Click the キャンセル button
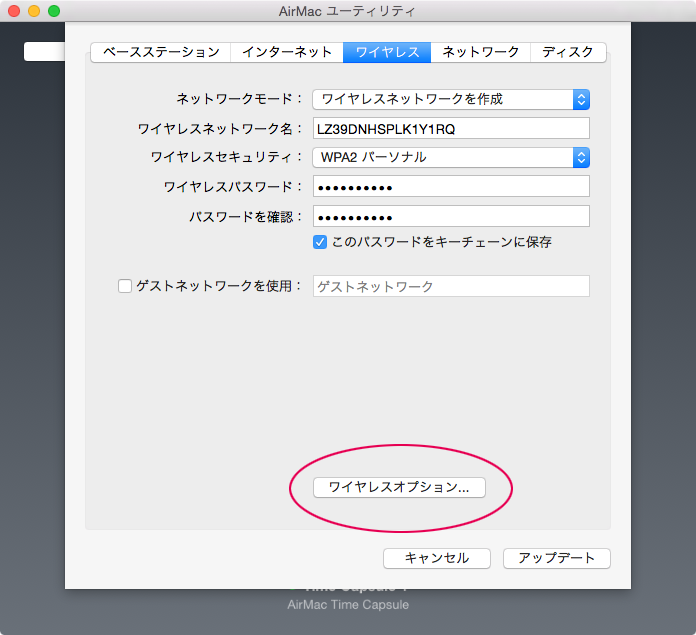Screen dimensions: 696x635 (x=437, y=558)
